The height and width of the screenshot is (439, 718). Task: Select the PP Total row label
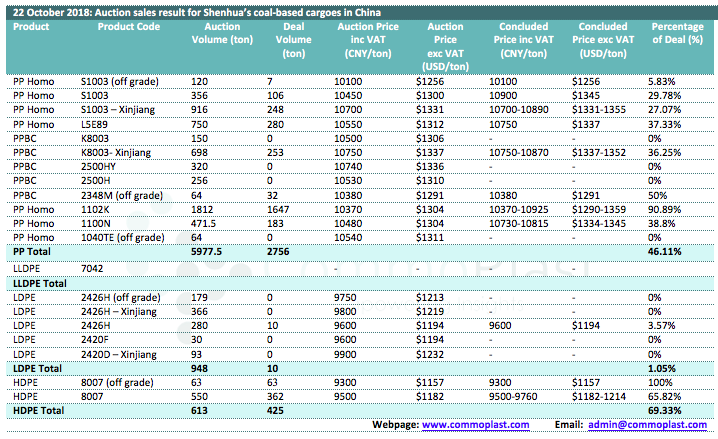[32, 254]
